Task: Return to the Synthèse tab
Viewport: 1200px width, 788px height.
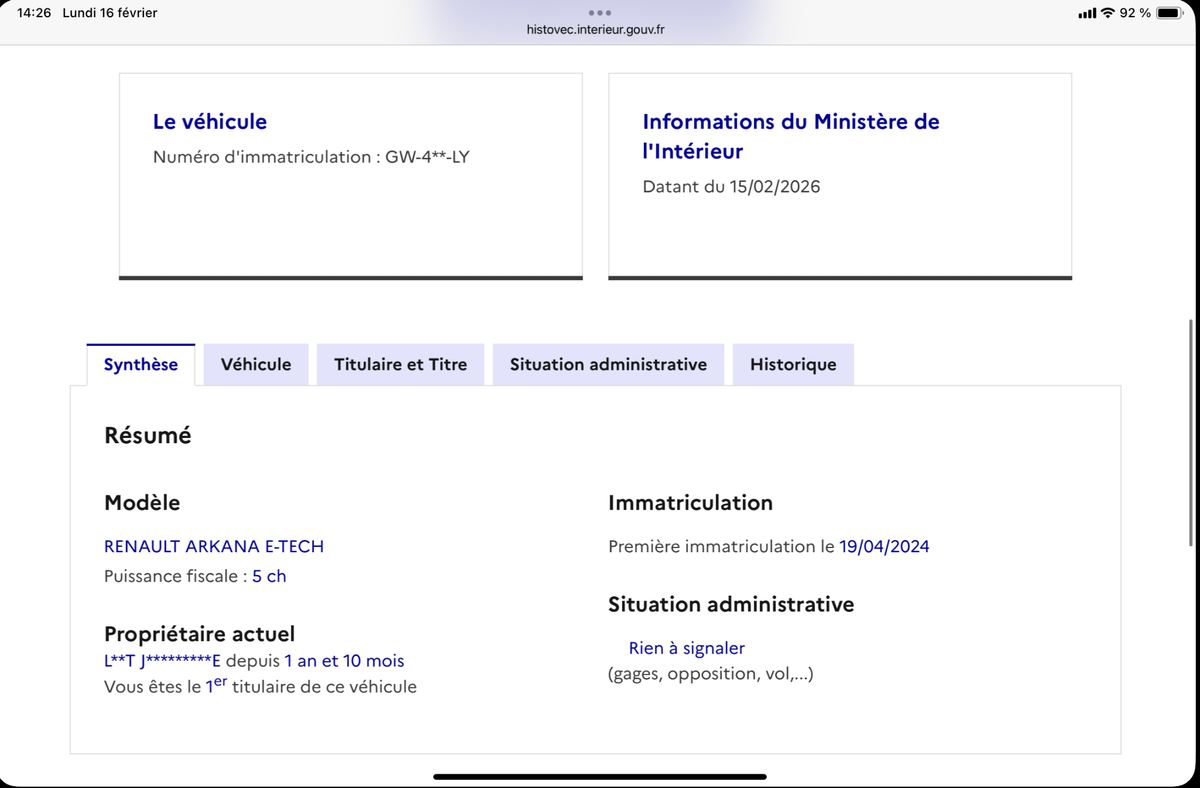Action: coord(140,364)
